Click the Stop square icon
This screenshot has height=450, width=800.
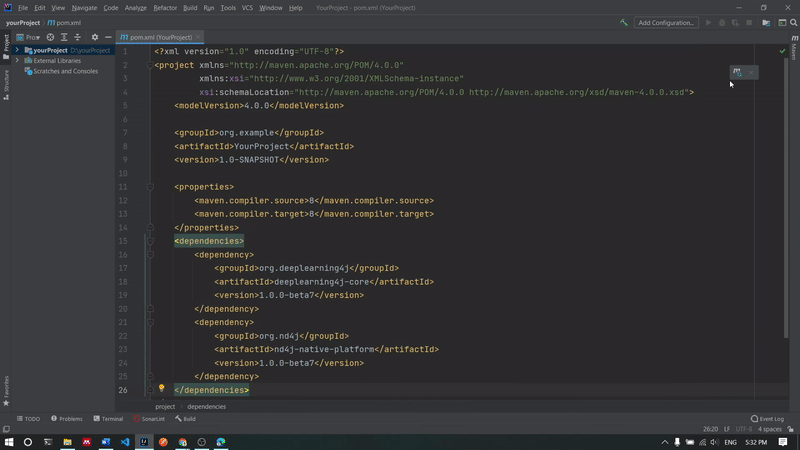pos(749,22)
